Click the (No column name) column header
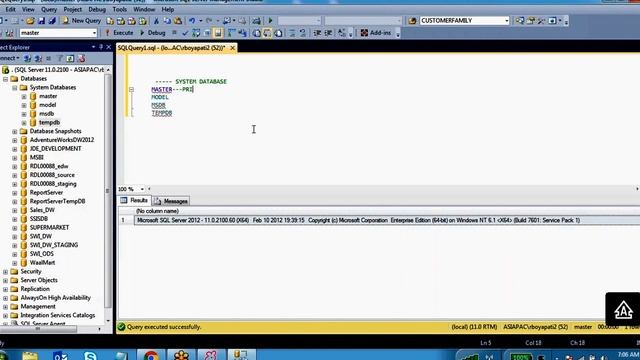640x360 pixels. pyautogui.click(x=158, y=211)
